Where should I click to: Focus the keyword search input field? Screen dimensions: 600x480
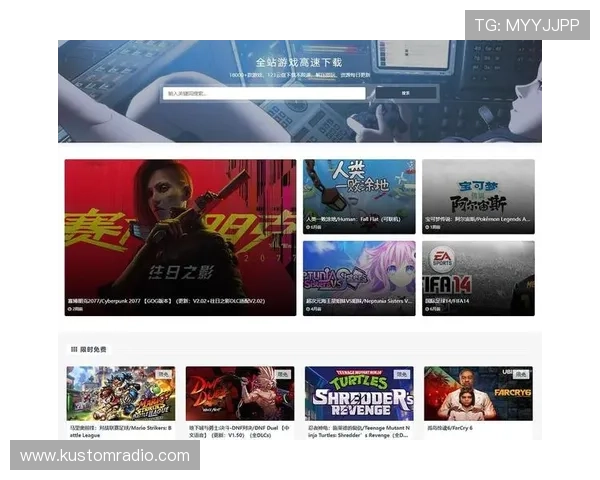pos(265,93)
